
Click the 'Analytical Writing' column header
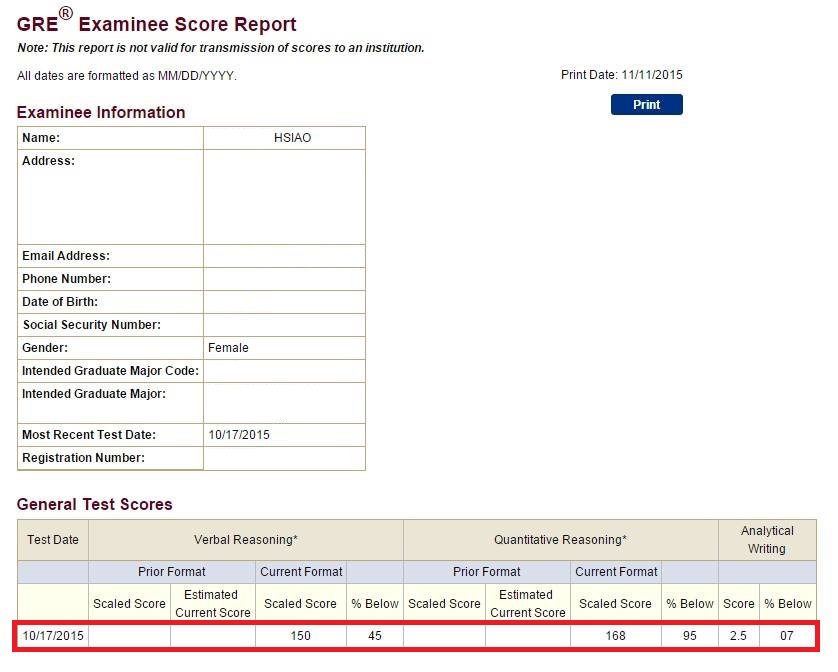(x=767, y=539)
